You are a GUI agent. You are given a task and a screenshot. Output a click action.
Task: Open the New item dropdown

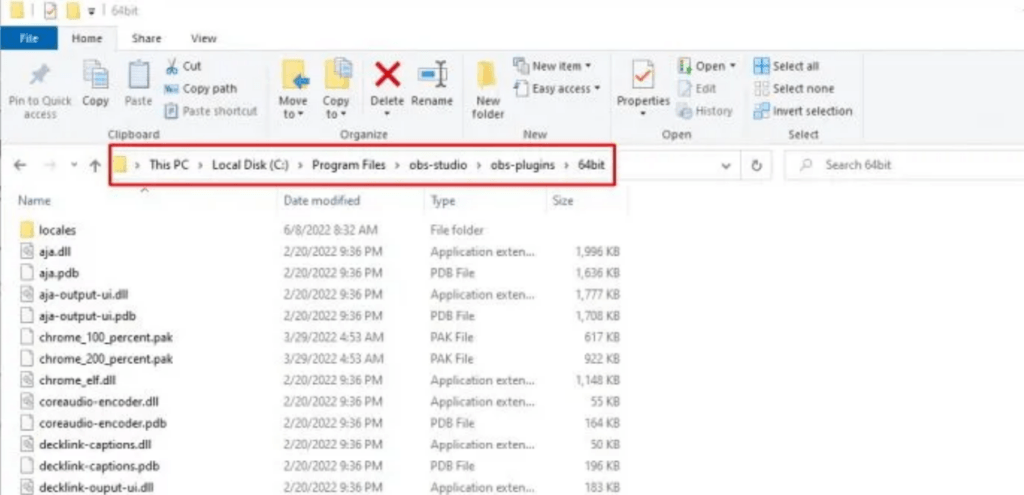pyautogui.click(x=552, y=66)
